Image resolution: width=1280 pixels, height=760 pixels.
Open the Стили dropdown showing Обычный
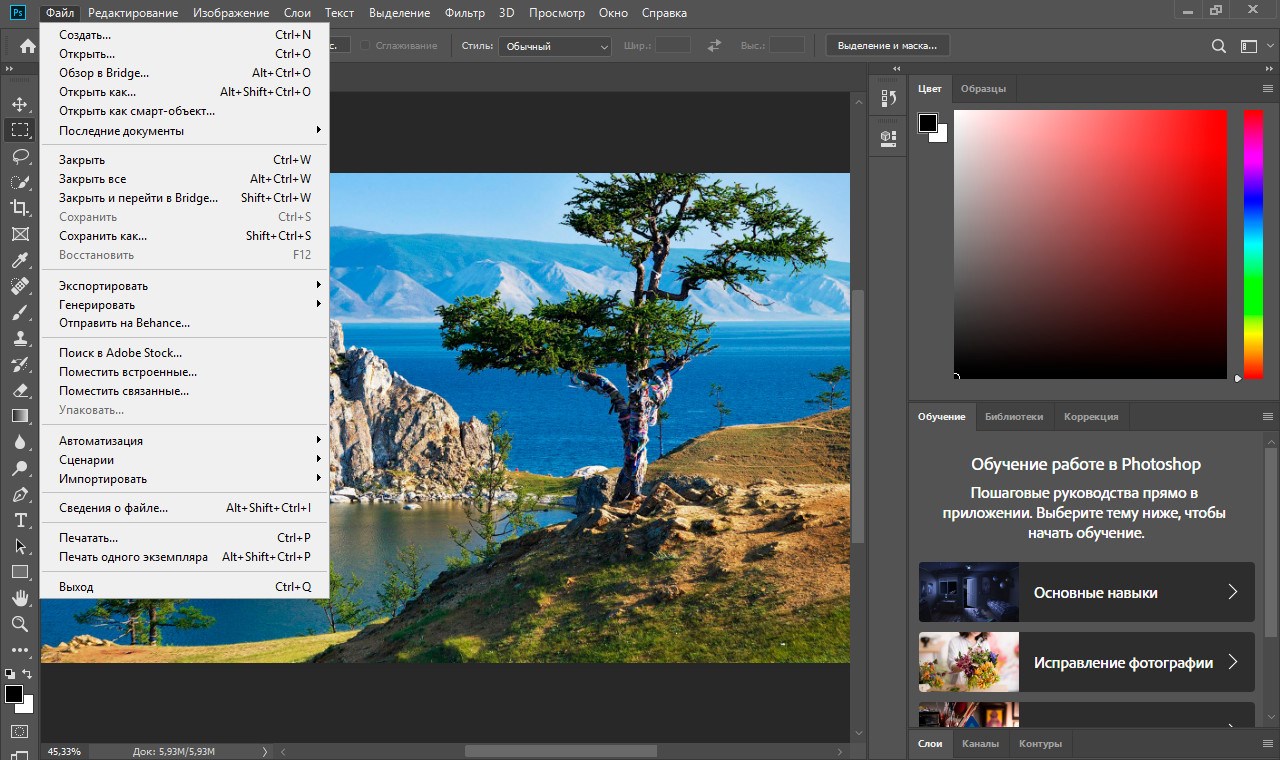(x=556, y=46)
